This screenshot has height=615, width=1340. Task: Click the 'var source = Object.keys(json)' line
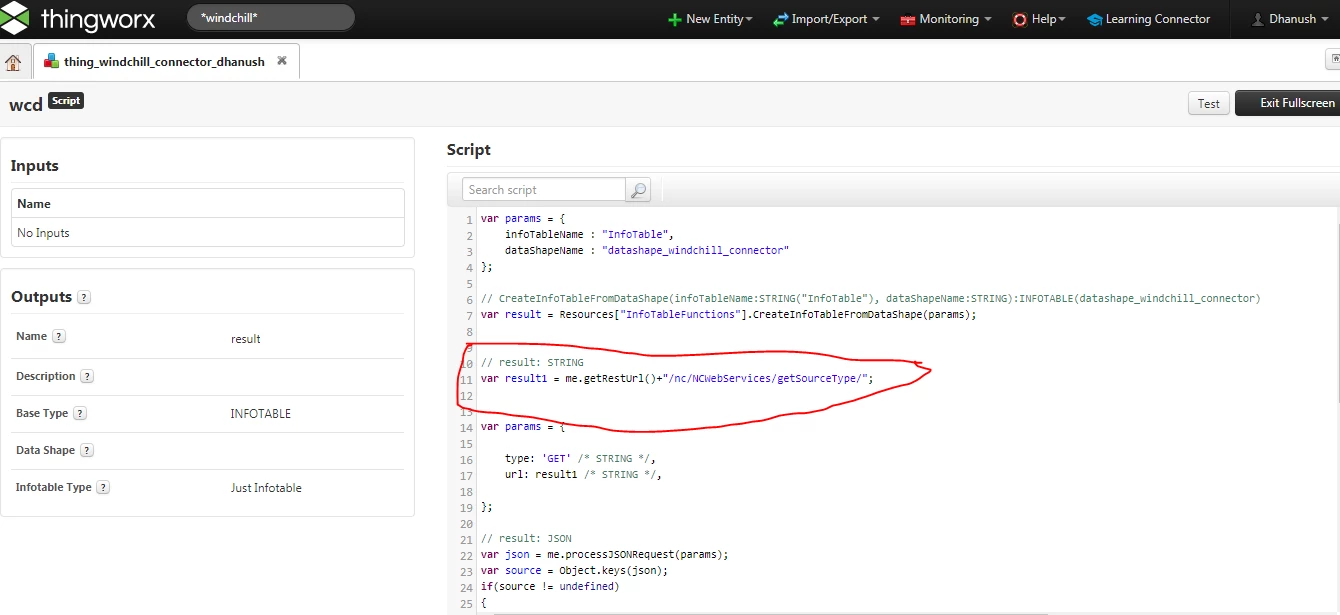point(574,570)
